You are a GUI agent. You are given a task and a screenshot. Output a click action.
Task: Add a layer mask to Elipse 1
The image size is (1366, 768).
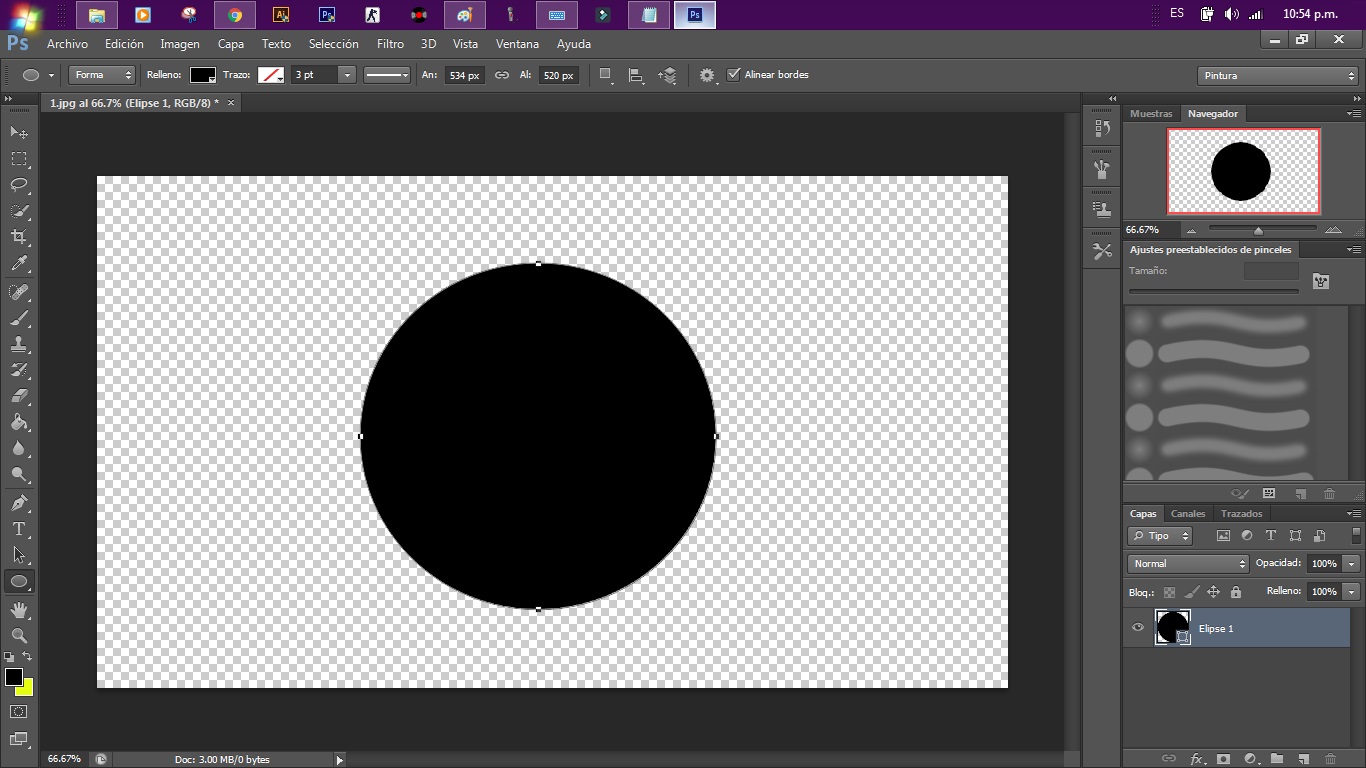coord(1222,759)
